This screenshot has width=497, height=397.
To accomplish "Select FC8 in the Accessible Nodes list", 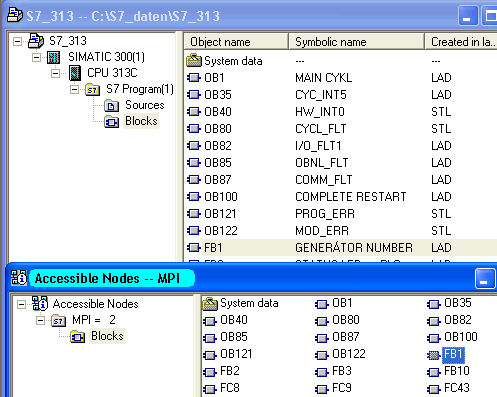I will [x=230, y=388].
